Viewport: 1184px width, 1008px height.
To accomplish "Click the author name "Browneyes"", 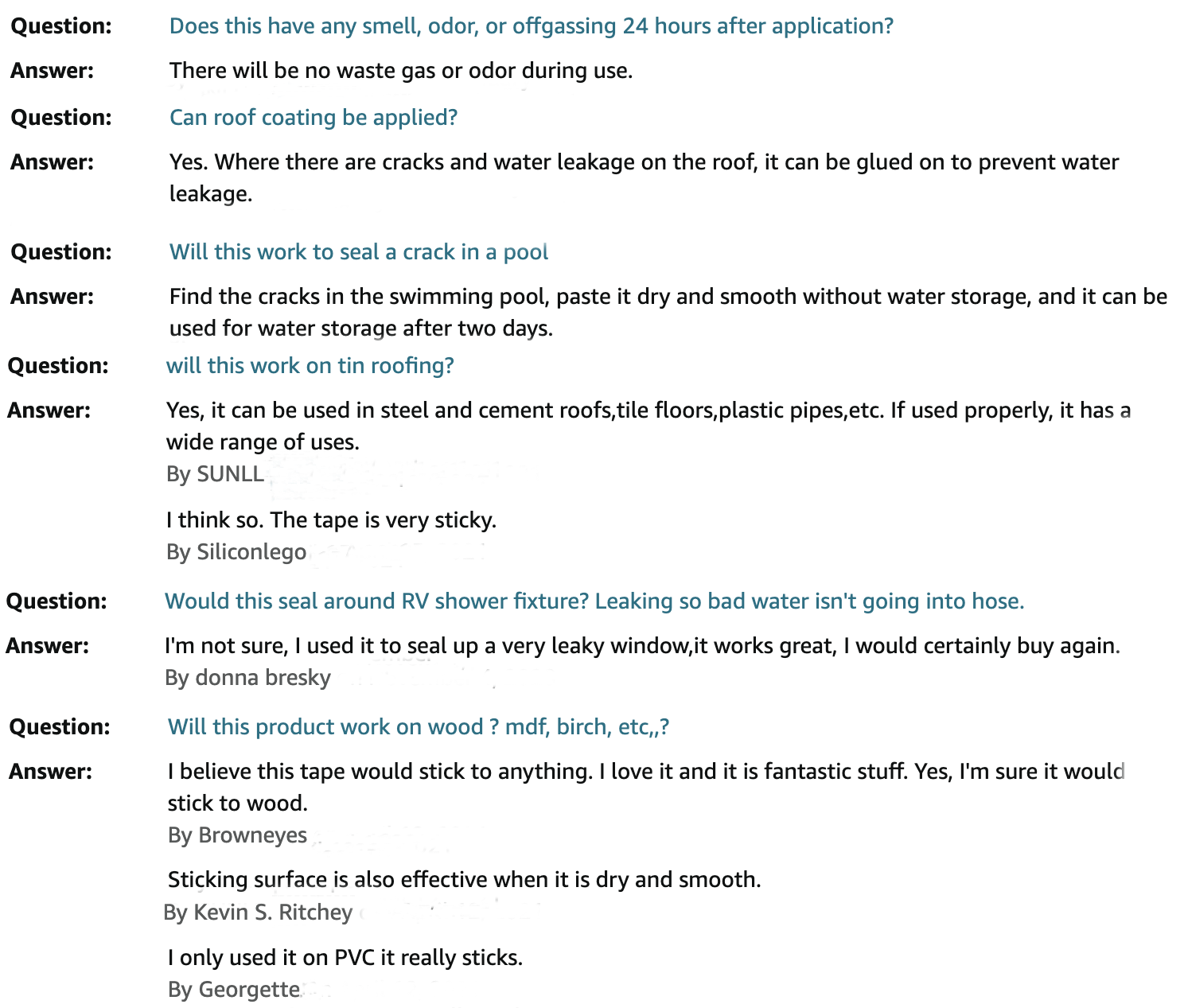I will pyautogui.click(x=252, y=835).
